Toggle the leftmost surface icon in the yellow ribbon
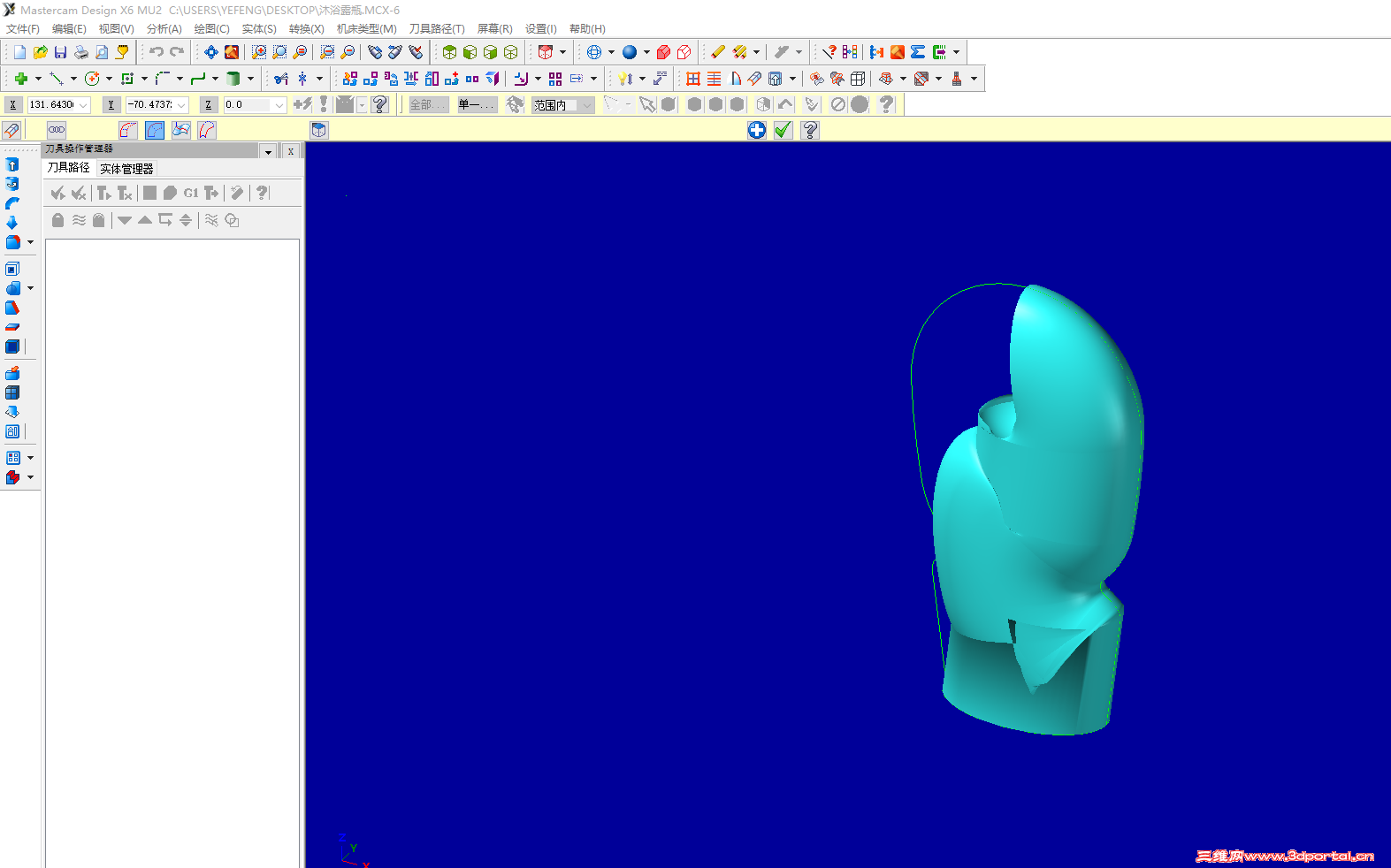This screenshot has height=868, width=1391. pos(11,130)
